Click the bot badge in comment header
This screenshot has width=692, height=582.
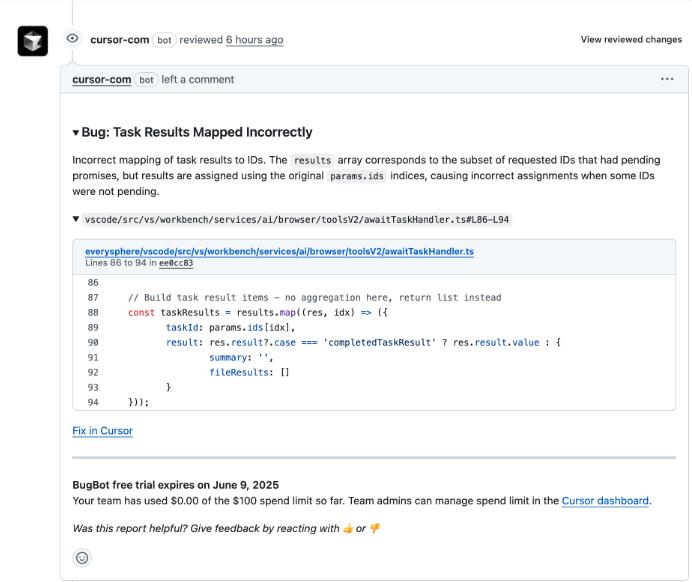click(147, 79)
